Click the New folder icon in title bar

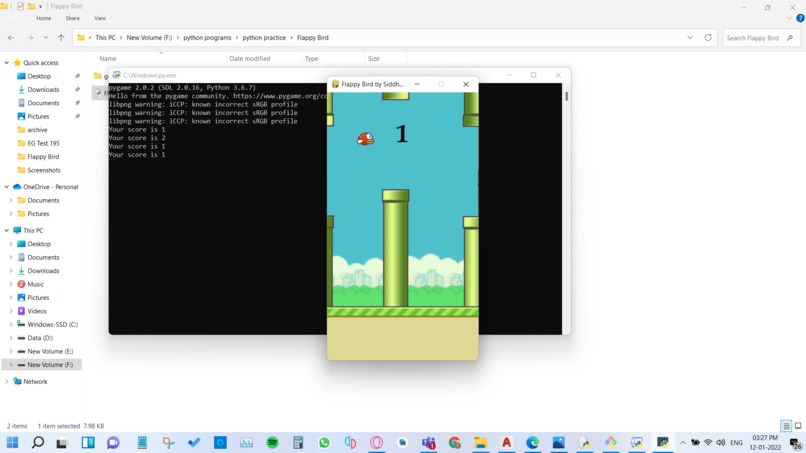[31, 6]
